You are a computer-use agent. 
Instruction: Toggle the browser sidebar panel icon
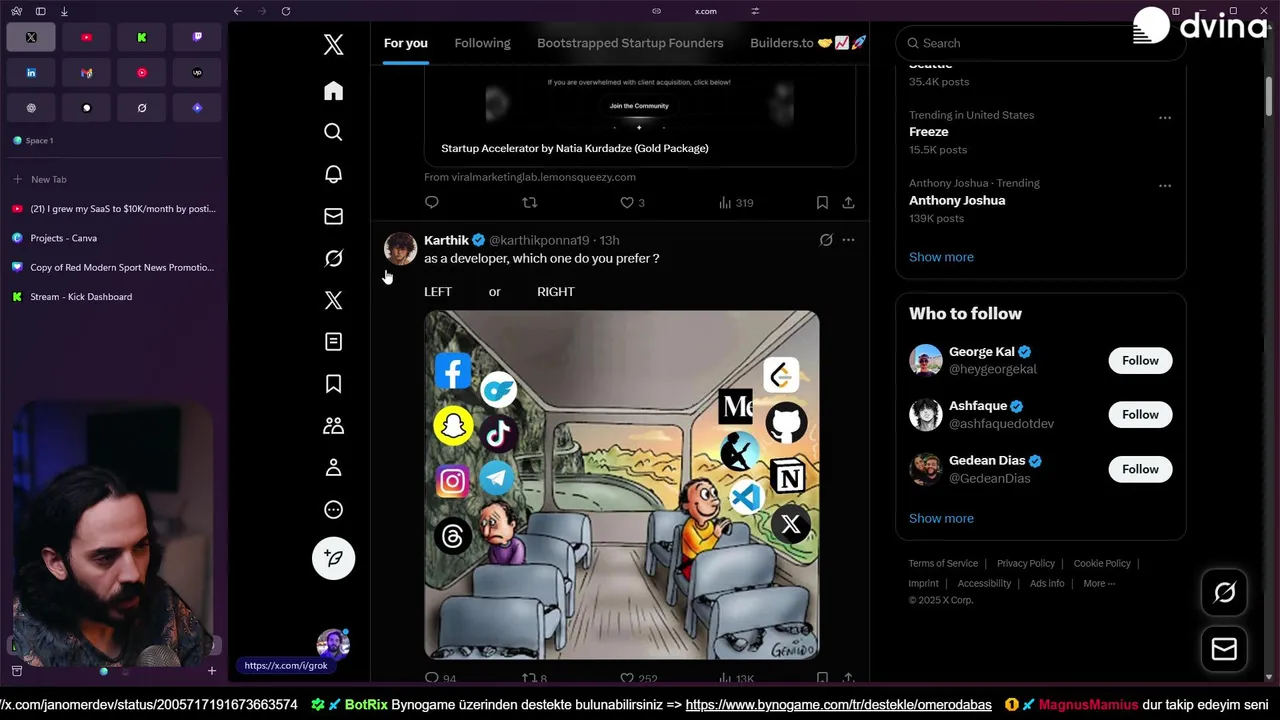coord(40,11)
